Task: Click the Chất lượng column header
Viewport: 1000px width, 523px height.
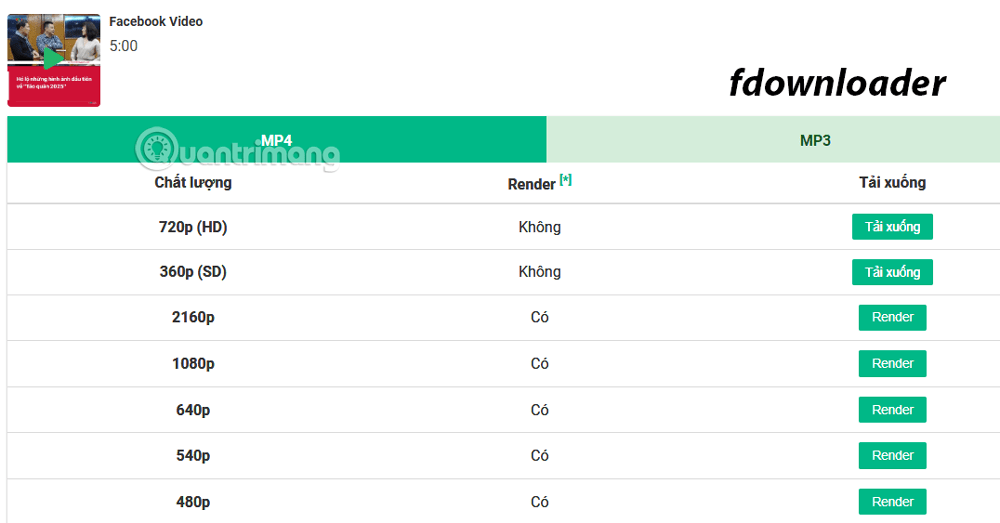Action: pyautogui.click(x=193, y=183)
